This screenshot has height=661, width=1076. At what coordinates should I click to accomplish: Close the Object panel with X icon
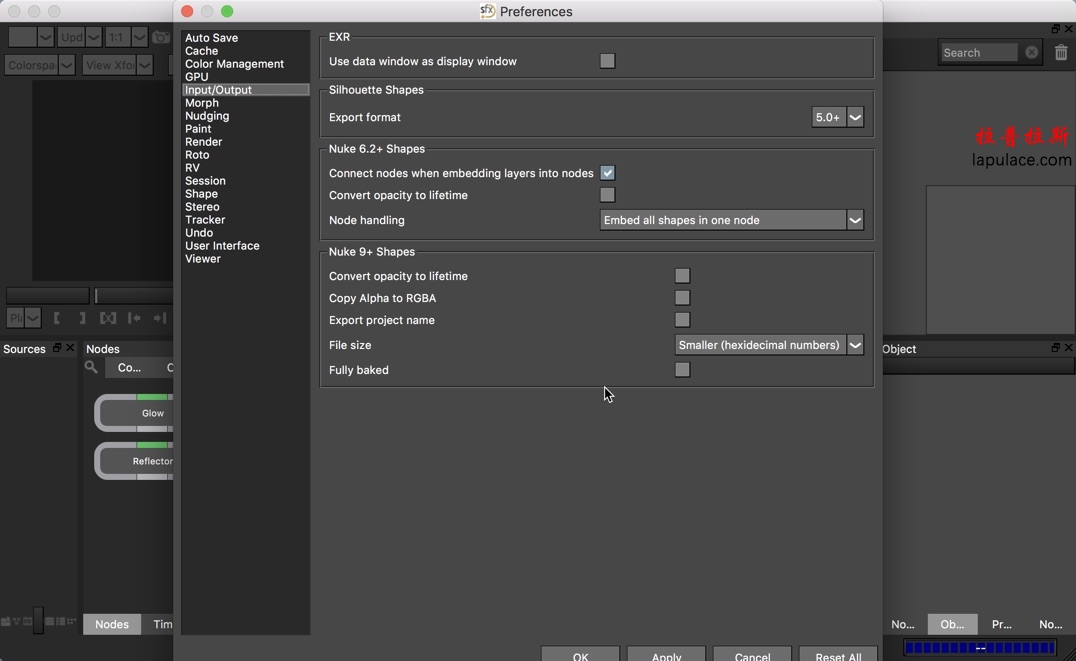click(x=1068, y=348)
